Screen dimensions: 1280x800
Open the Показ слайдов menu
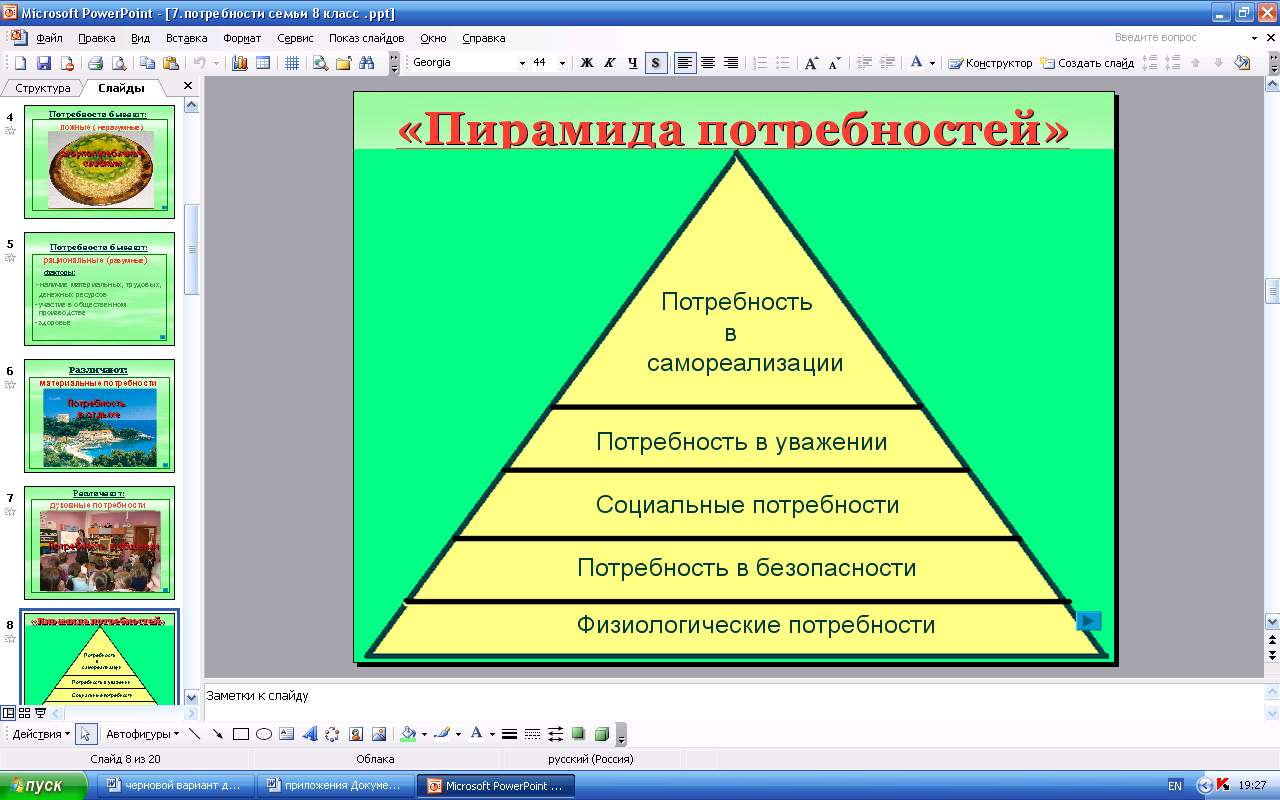[367, 38]
